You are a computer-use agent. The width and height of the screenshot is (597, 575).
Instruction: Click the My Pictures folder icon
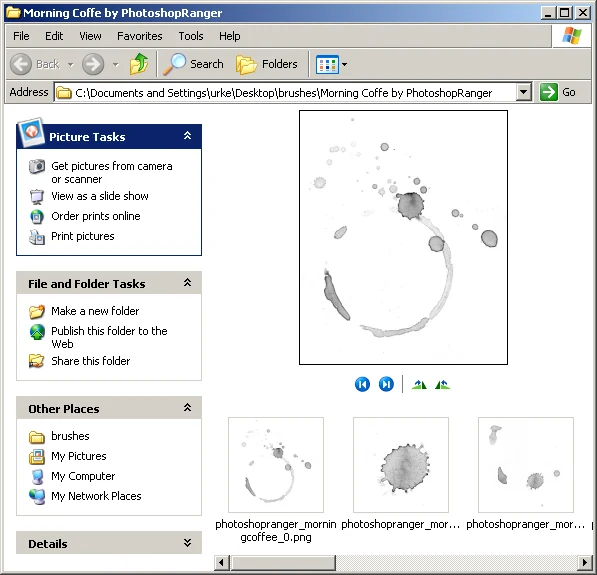click(37, 457)
